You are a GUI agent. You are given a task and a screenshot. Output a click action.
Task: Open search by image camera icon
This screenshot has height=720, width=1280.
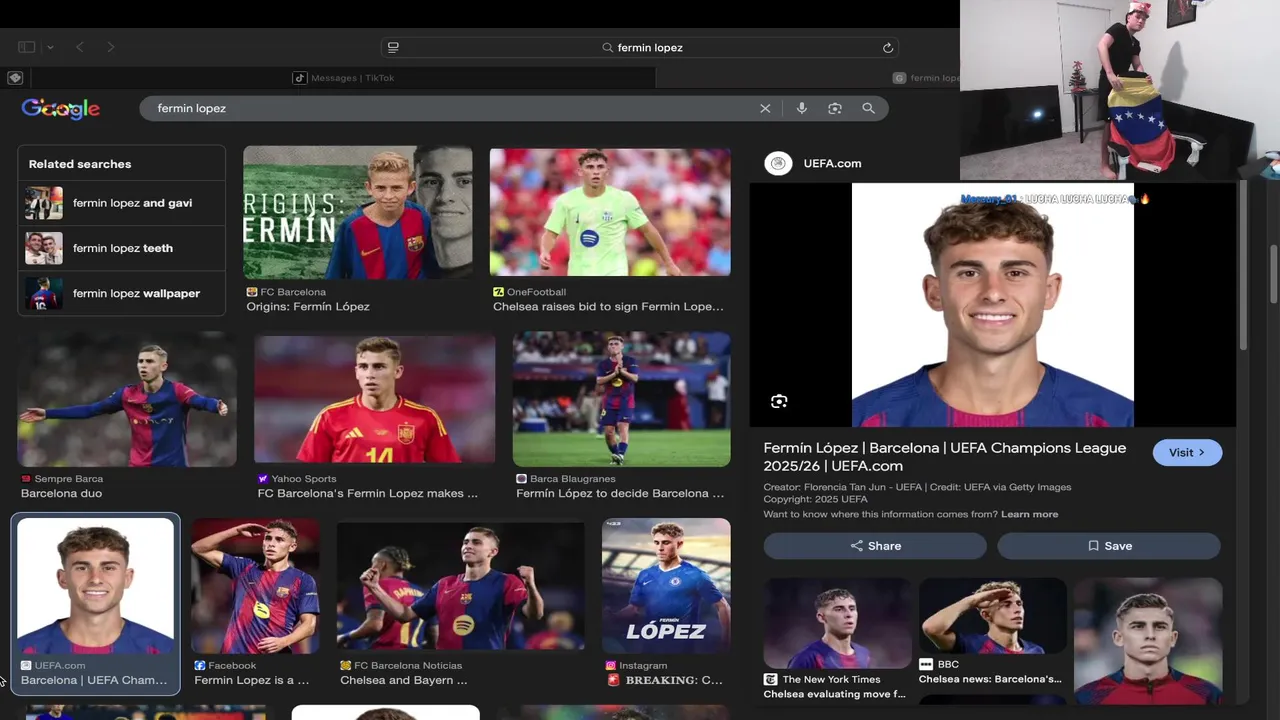[835, 108]
